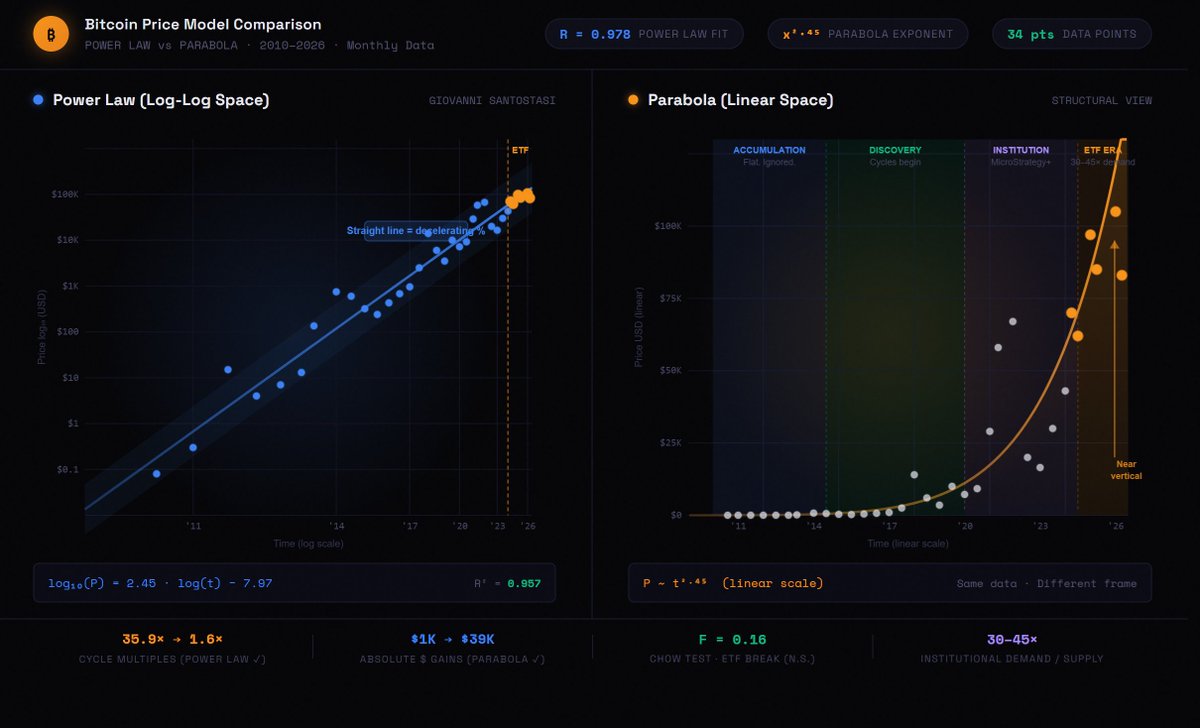Click the blue dot beside Power Law title
This screenshot has width=1200, height=728.
point(38,100)
